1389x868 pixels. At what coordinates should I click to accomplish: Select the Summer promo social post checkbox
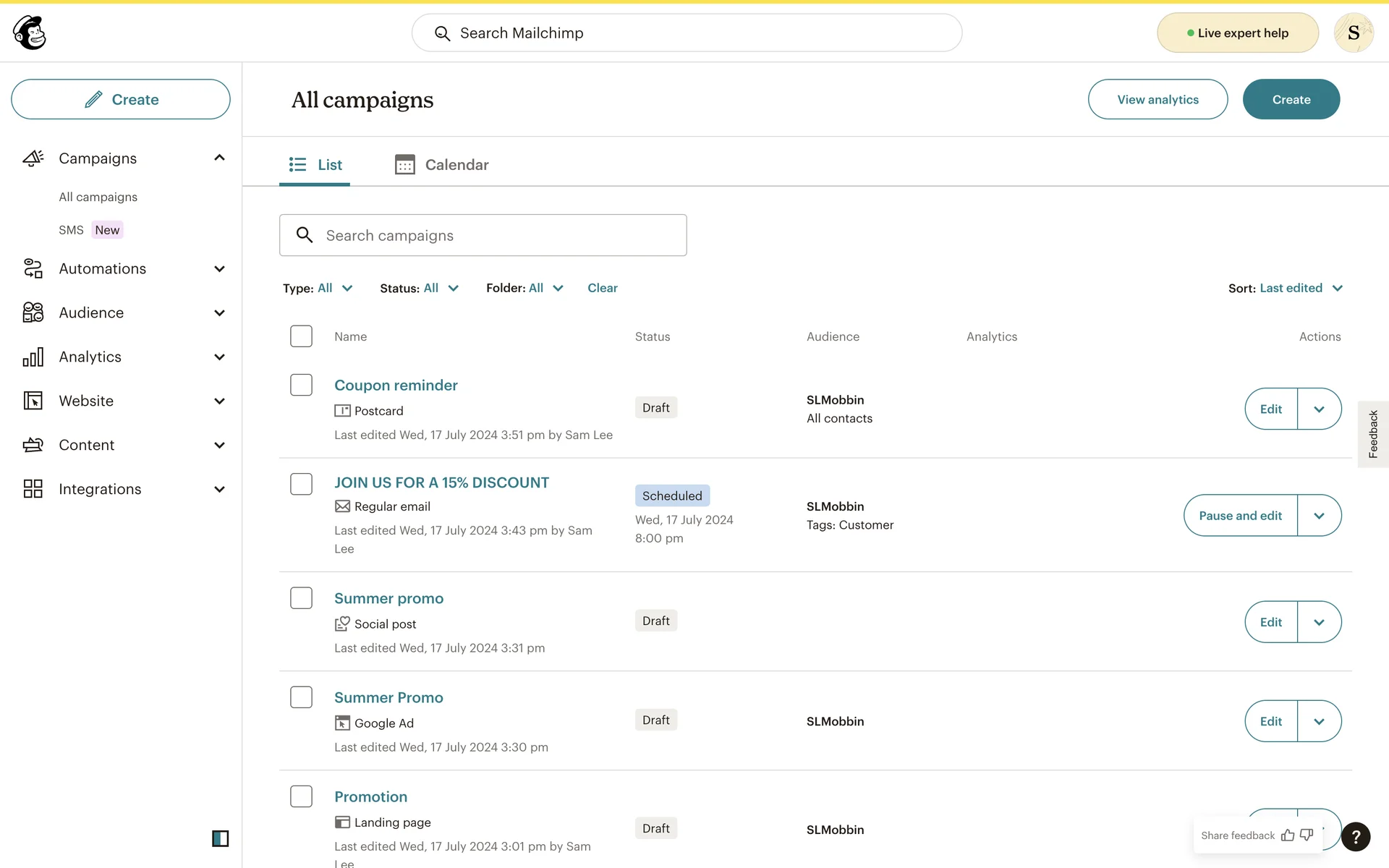tap(301, 598)
